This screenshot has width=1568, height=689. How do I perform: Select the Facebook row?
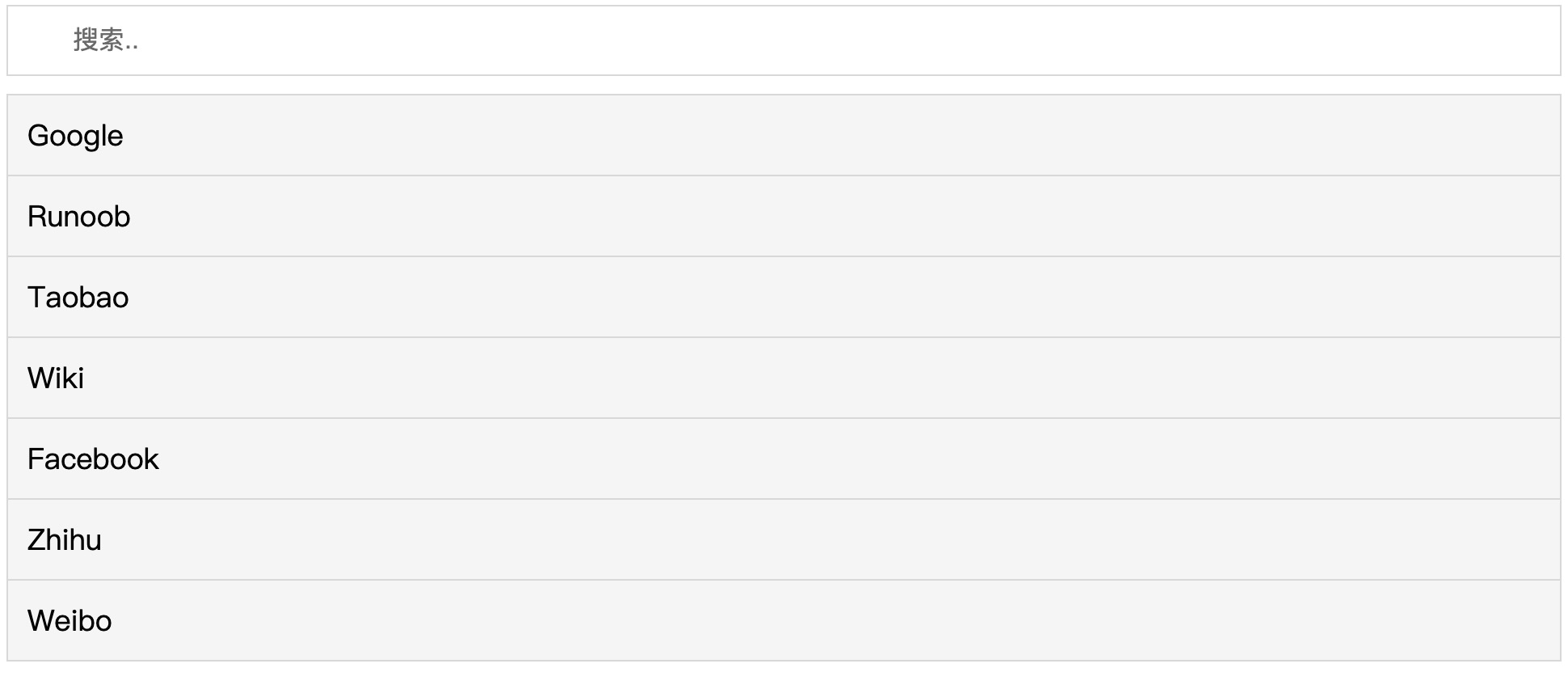tap(784, 459)
